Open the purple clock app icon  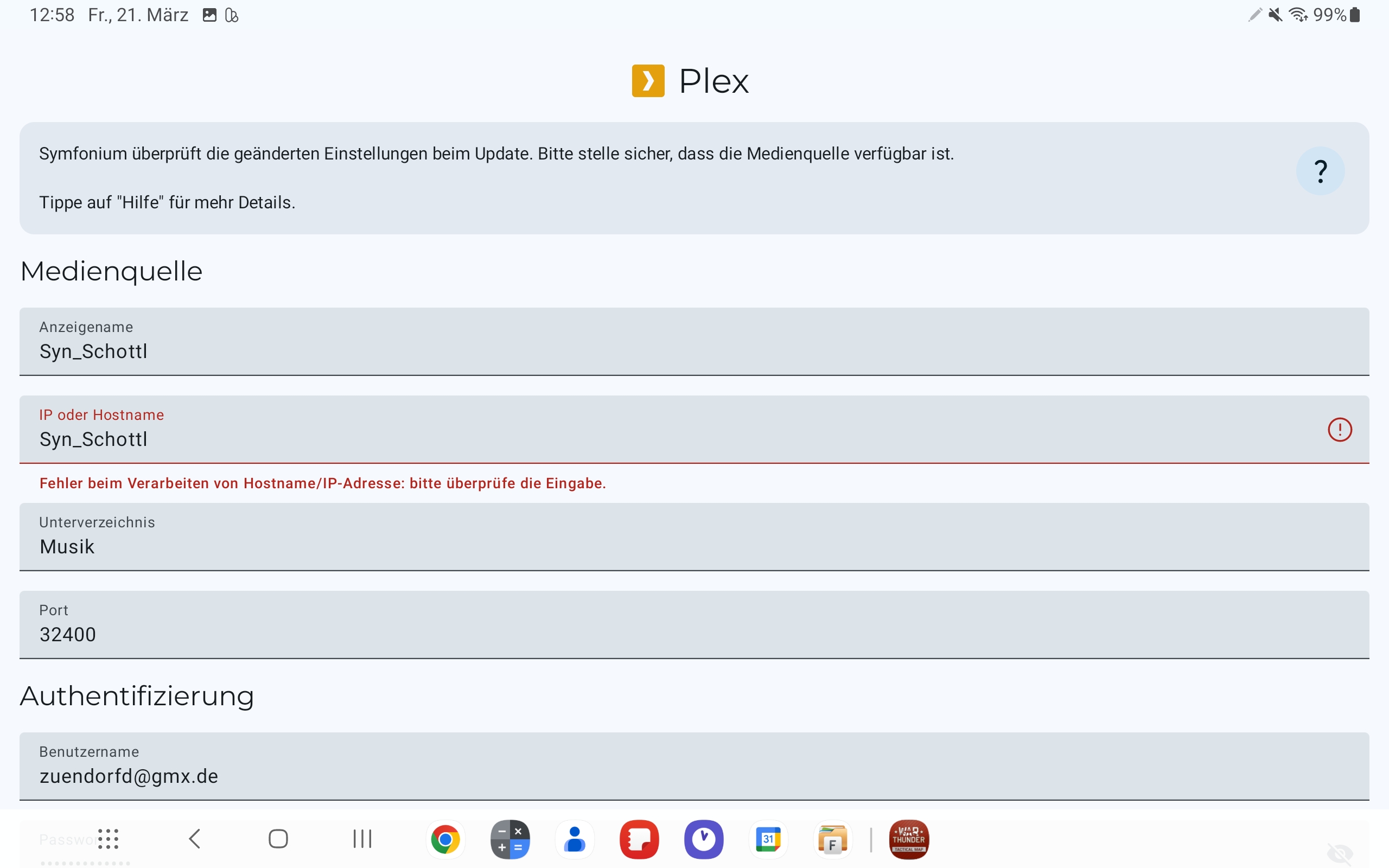click(x=704, y=839)
